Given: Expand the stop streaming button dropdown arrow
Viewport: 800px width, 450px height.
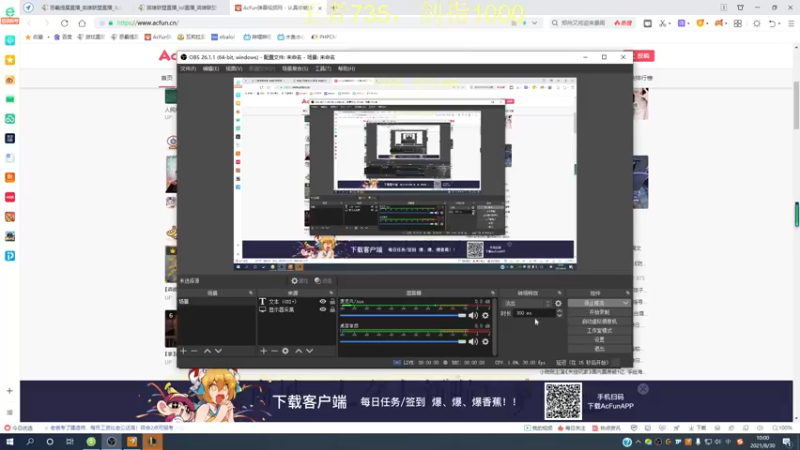Looking at the screenshot, I should pos(626,303).
